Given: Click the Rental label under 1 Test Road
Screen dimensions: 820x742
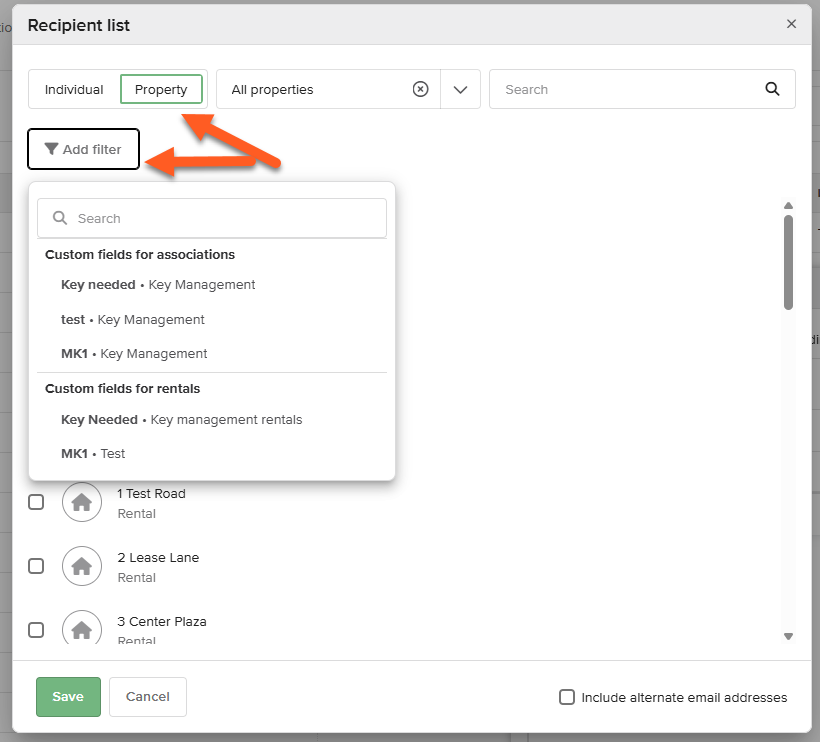Looking at the screenshot, I should point(136,513).
